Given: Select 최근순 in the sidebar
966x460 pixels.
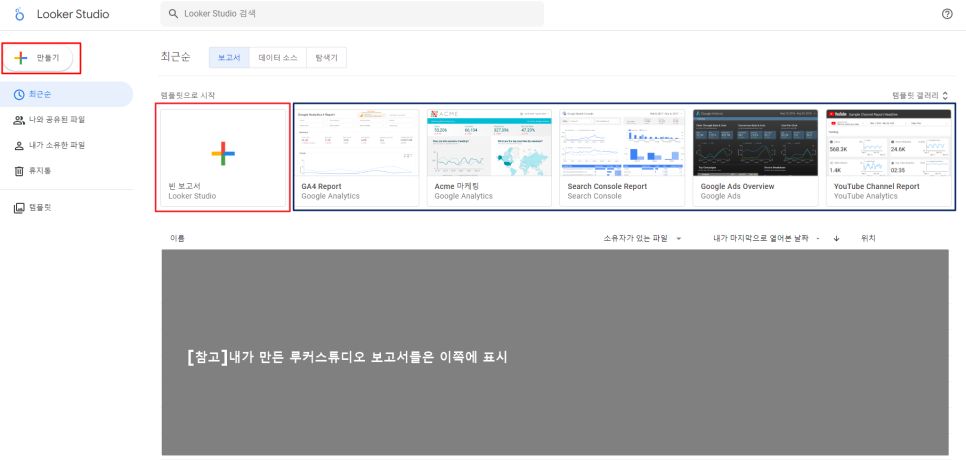Looking at the screenshot, I should [x=66, y=94].
